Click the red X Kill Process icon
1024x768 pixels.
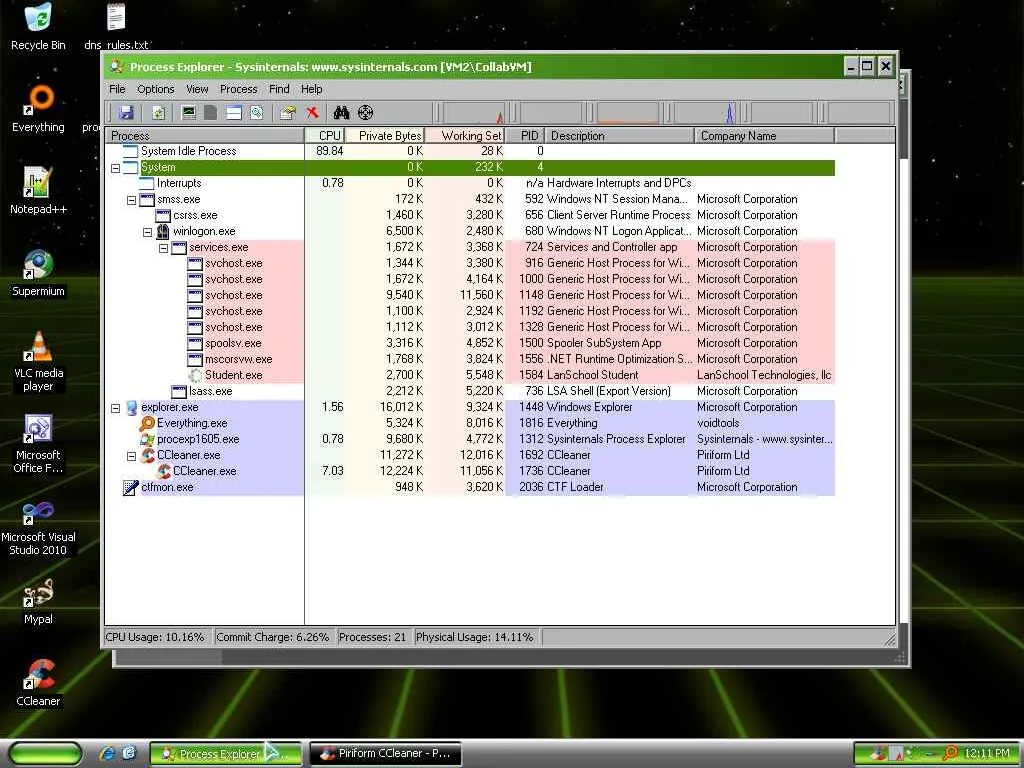tap(312, 112)
